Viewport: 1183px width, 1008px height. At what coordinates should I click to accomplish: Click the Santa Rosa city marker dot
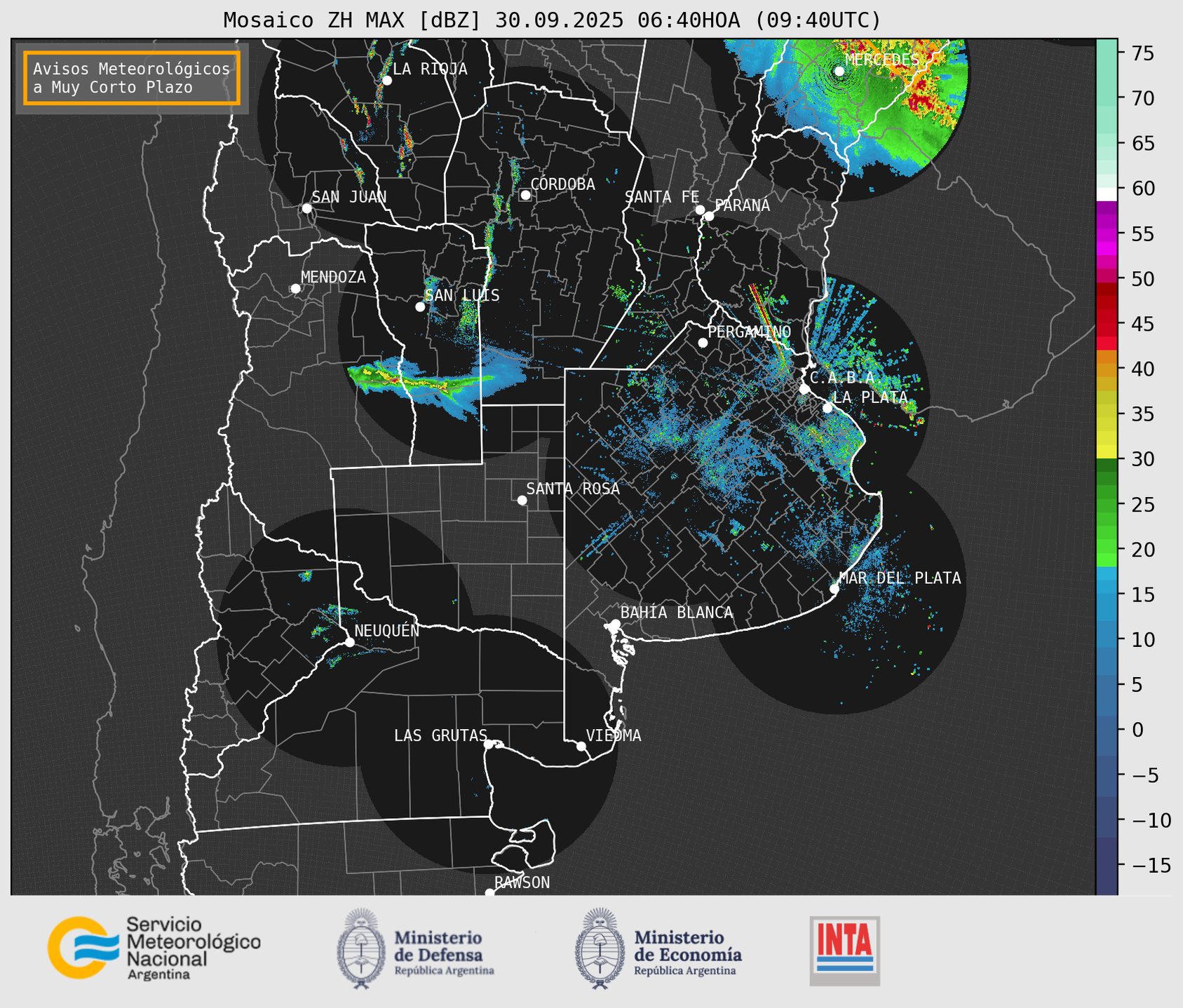522,500
